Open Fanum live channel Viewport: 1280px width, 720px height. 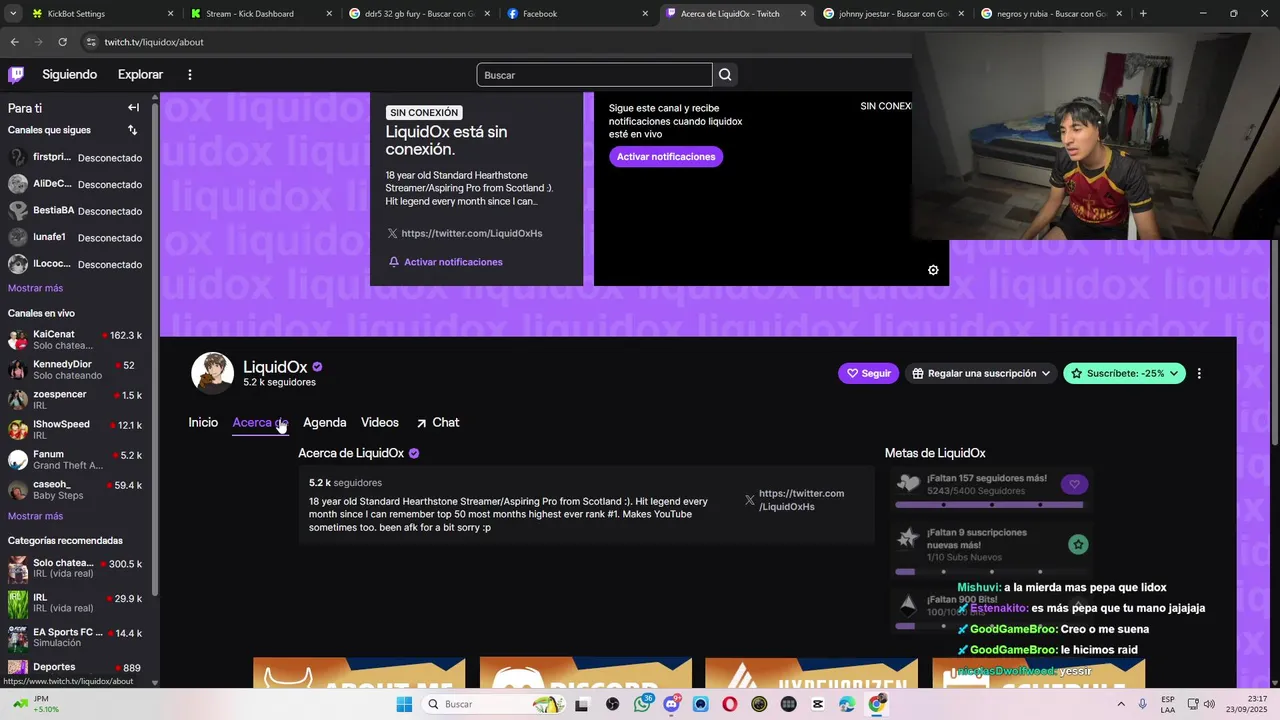76,459
